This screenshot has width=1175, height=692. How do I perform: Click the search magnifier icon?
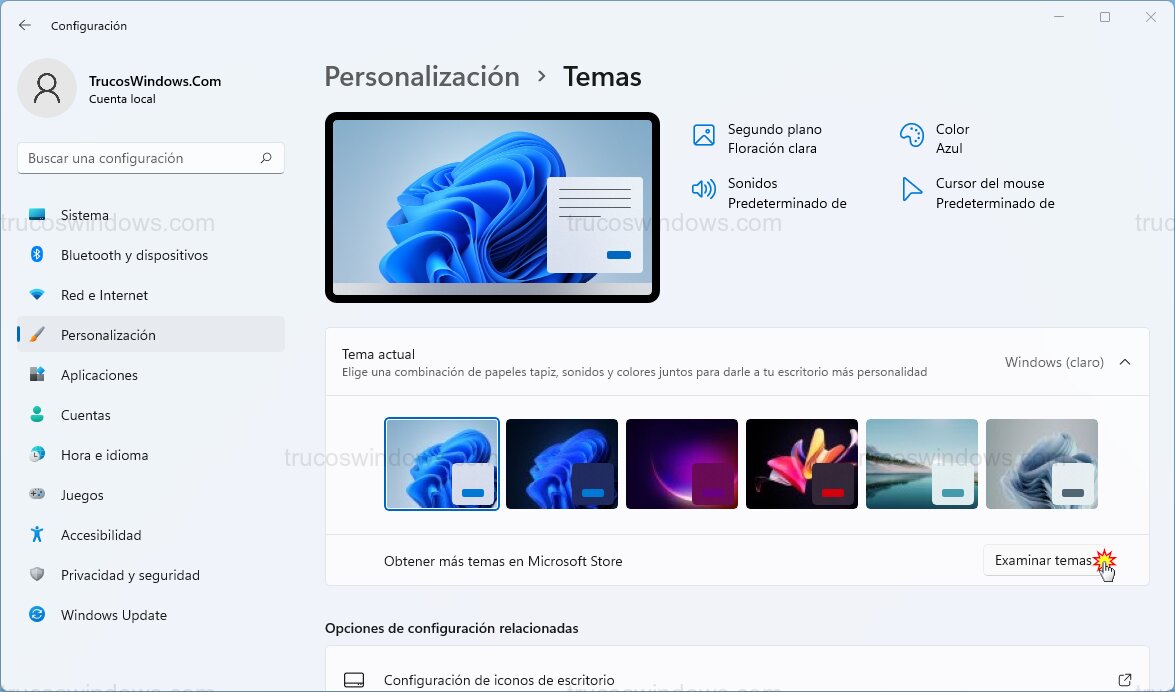click(266, 158)
